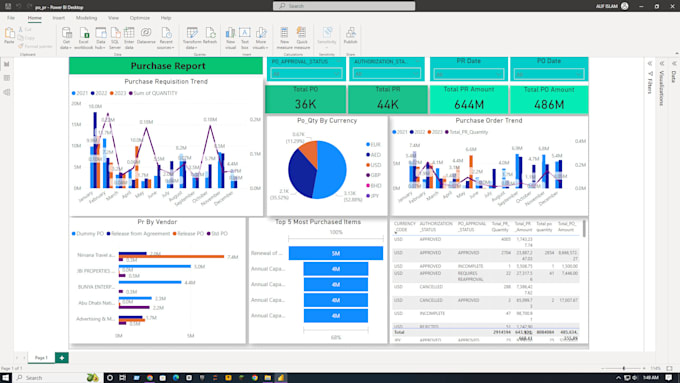This screenshot has width=680, height=383.
Task: Click the table visual's vertical scrollbar
Action: (x=584, y=229)
